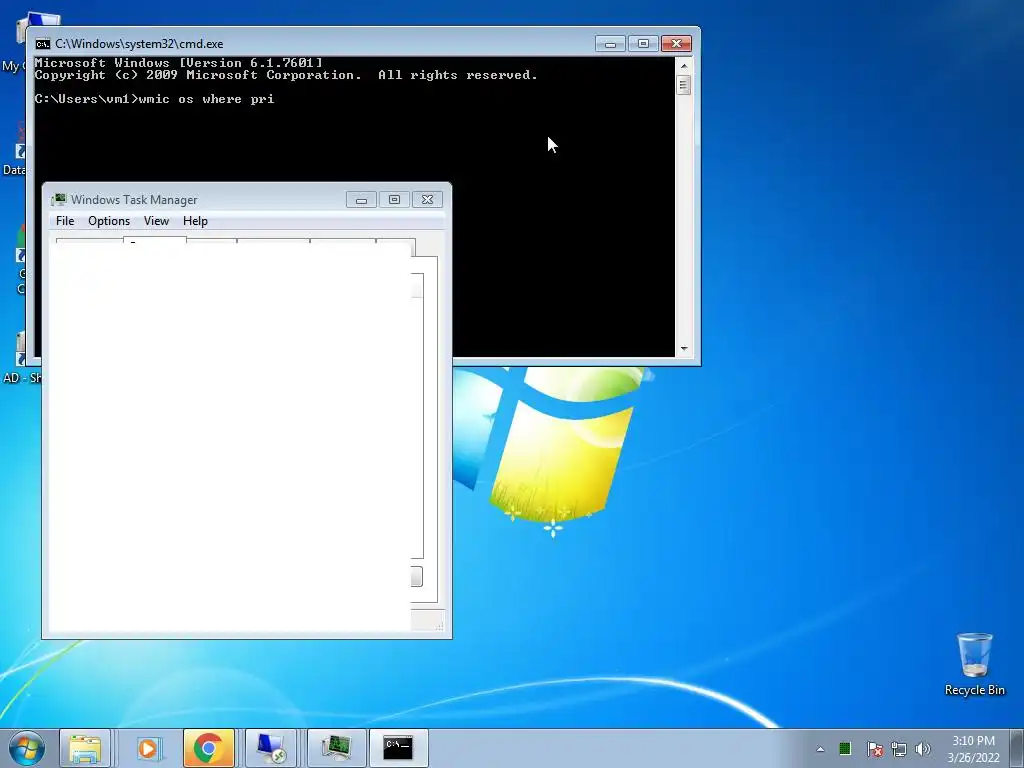
Task: Open the View menu in Task Manager
Action: (156, 221)
